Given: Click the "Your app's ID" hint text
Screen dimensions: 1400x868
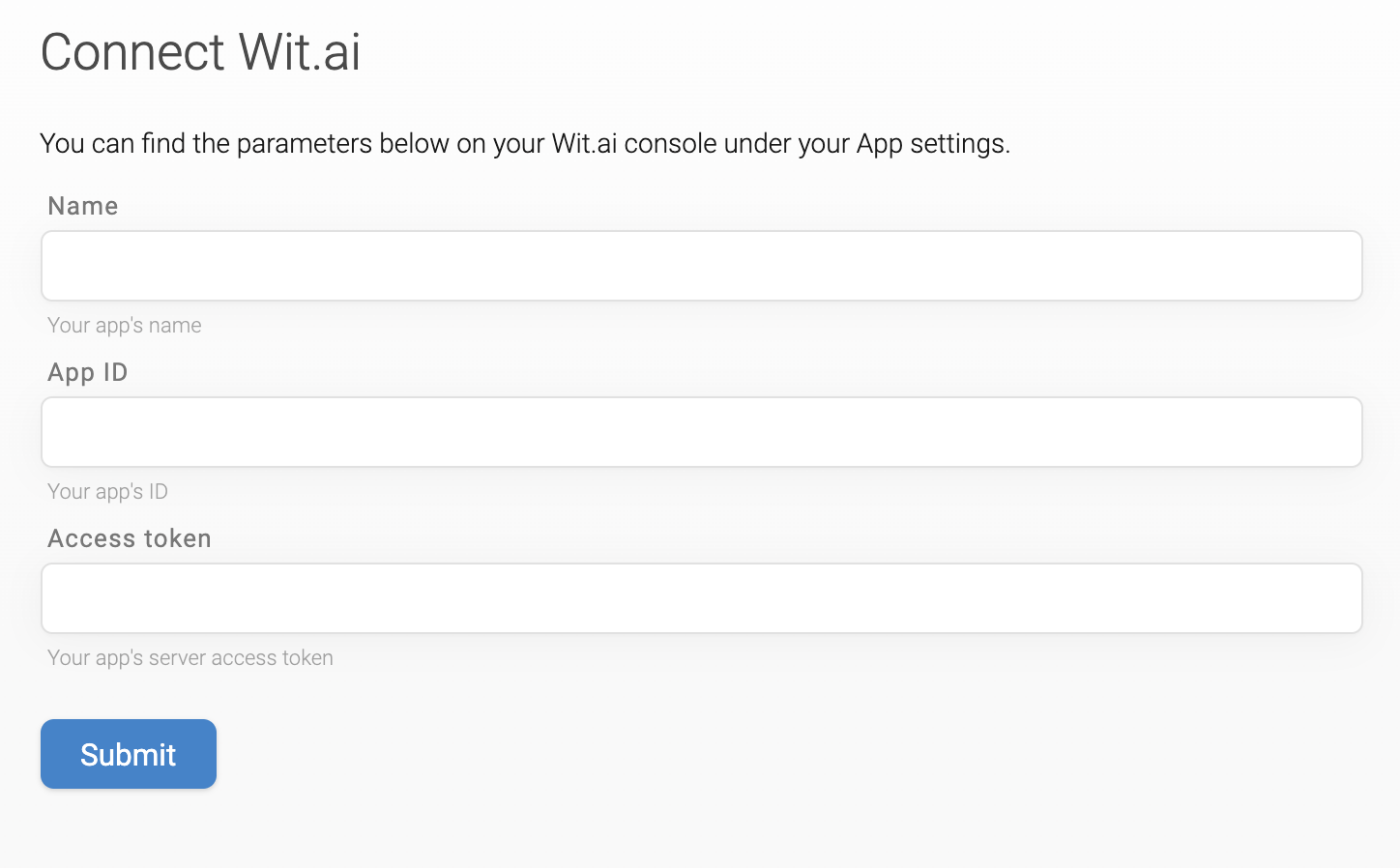Looking at the screenshot, I should coord(107,492).
